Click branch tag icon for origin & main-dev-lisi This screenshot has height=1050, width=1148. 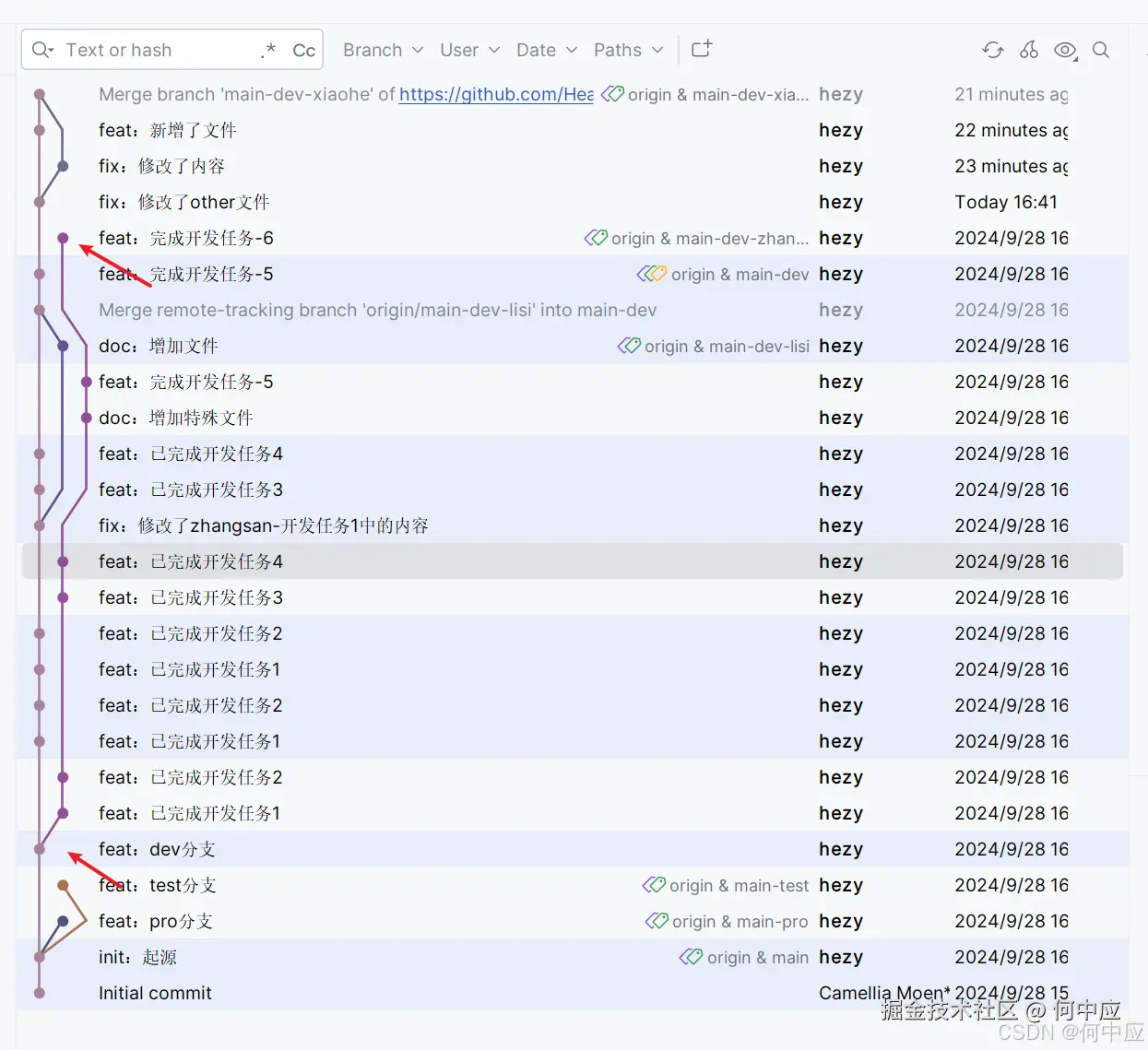(629, 346)
